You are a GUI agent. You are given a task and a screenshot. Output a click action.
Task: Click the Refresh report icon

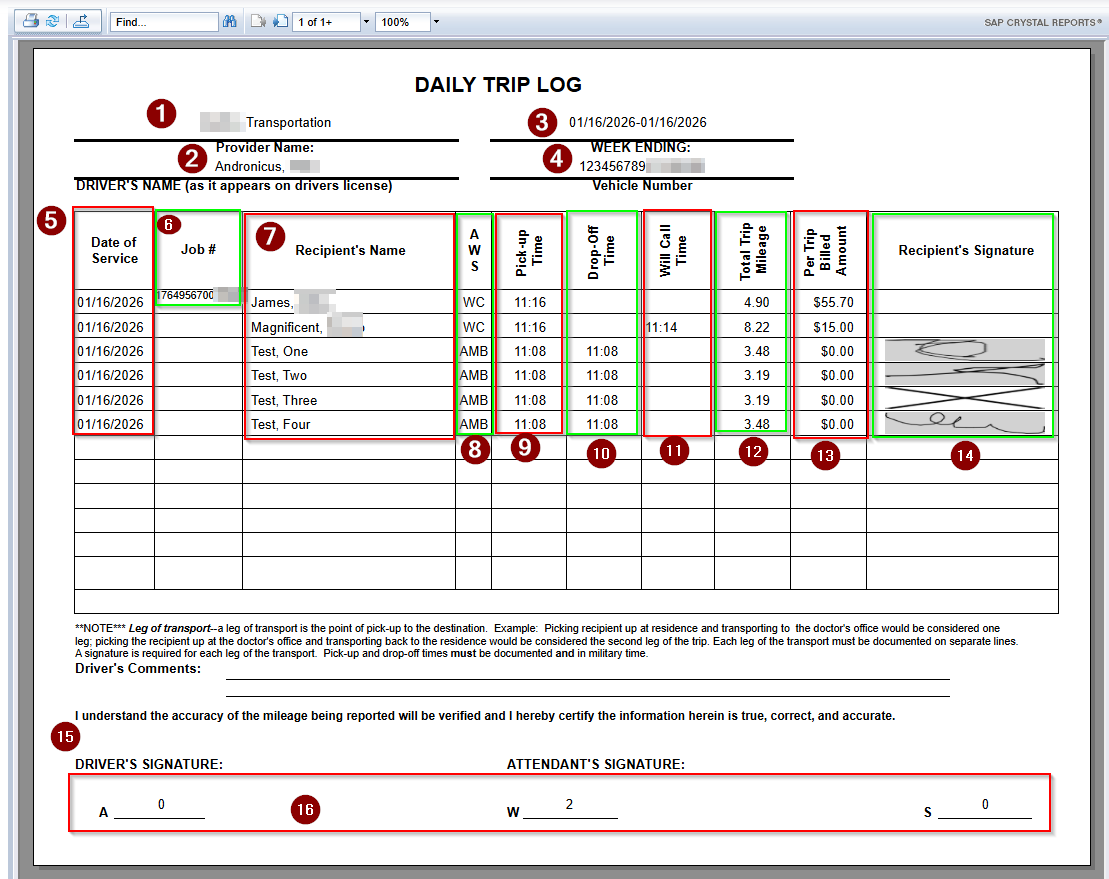tap(52, 21)
